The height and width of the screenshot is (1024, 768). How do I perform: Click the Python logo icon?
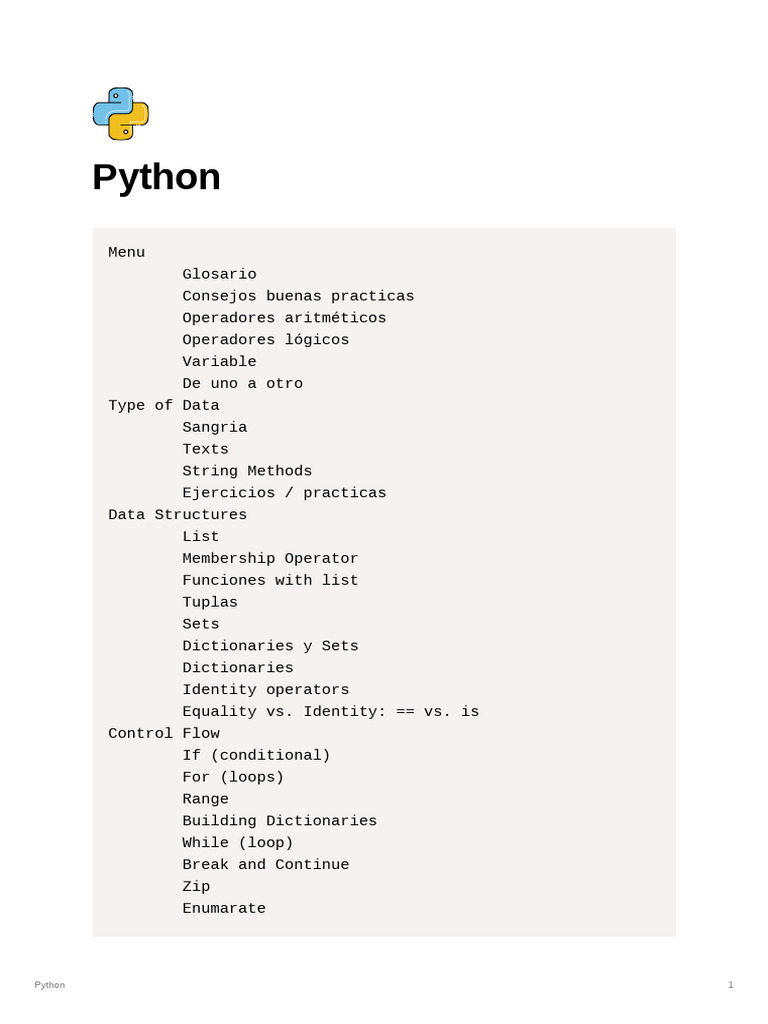coord(120,113)
